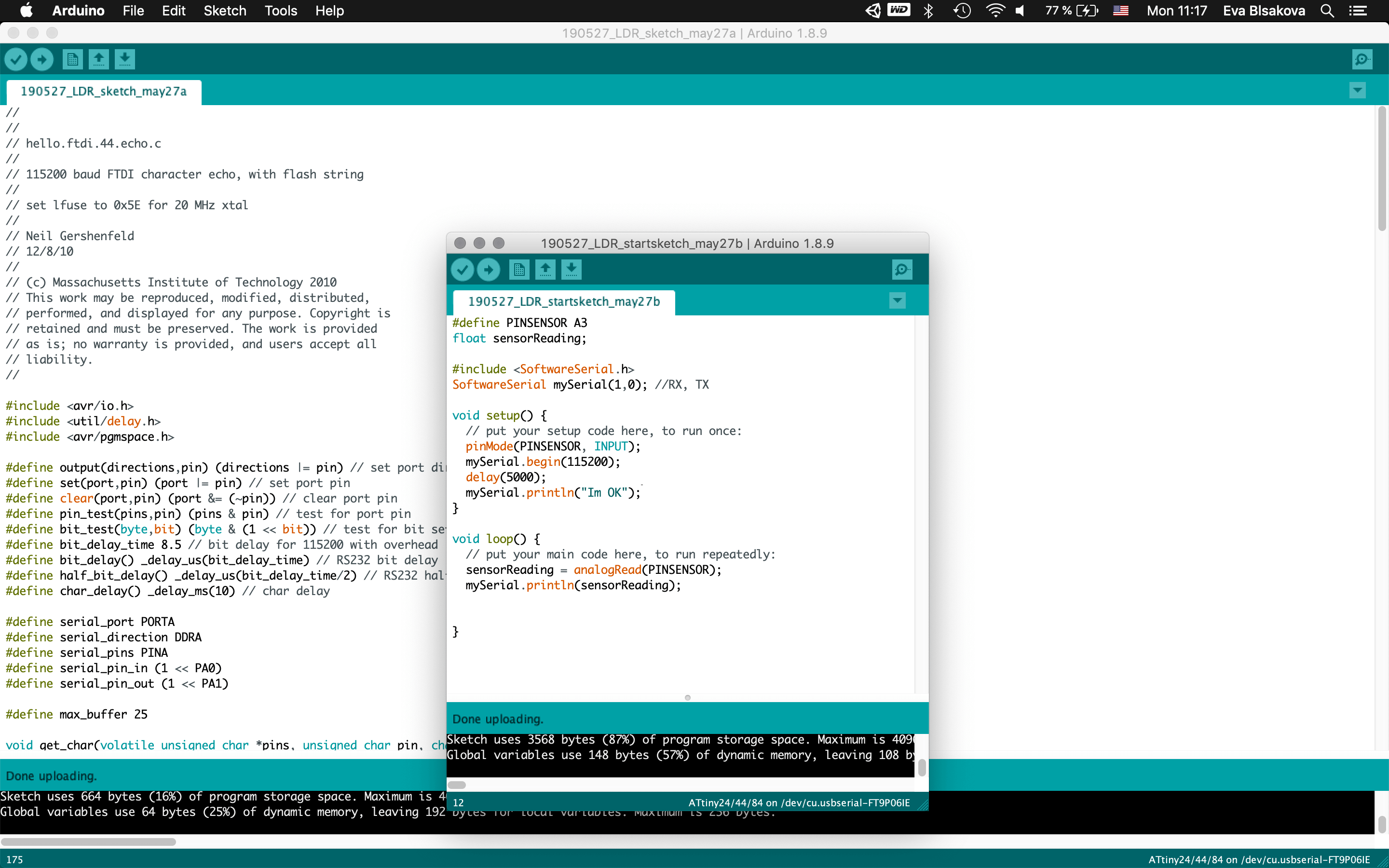Open the Tools menu
1389x868 pixels.
(x=280, y=11)
